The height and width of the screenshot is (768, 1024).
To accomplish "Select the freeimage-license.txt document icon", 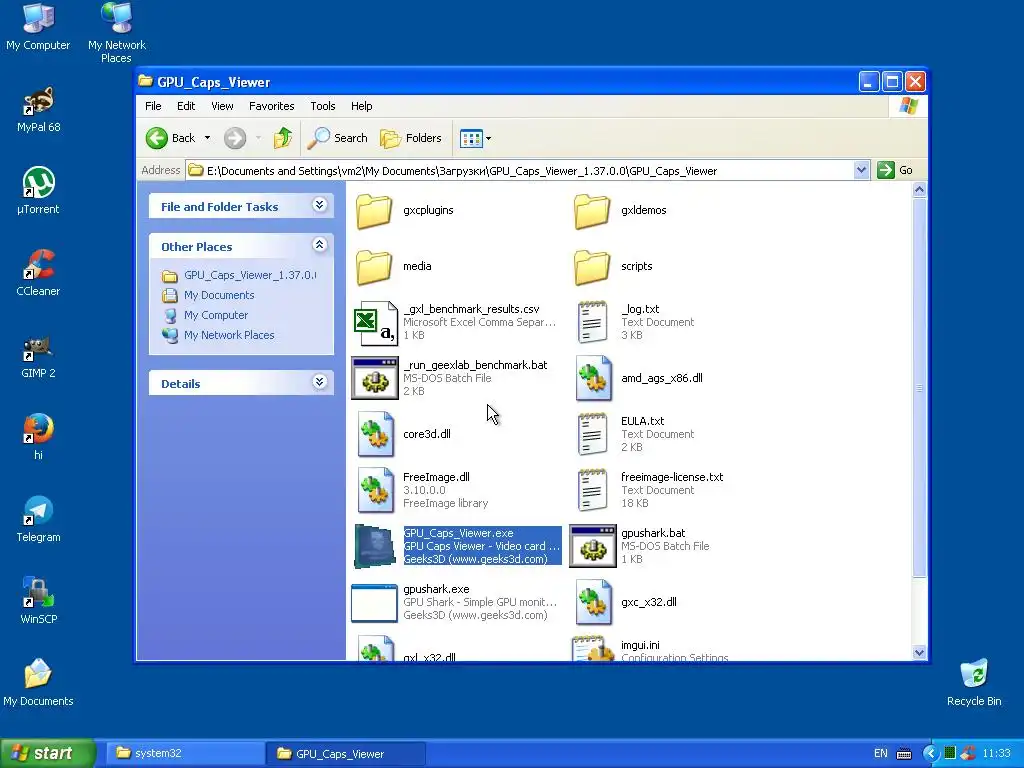I will (592, 490).
